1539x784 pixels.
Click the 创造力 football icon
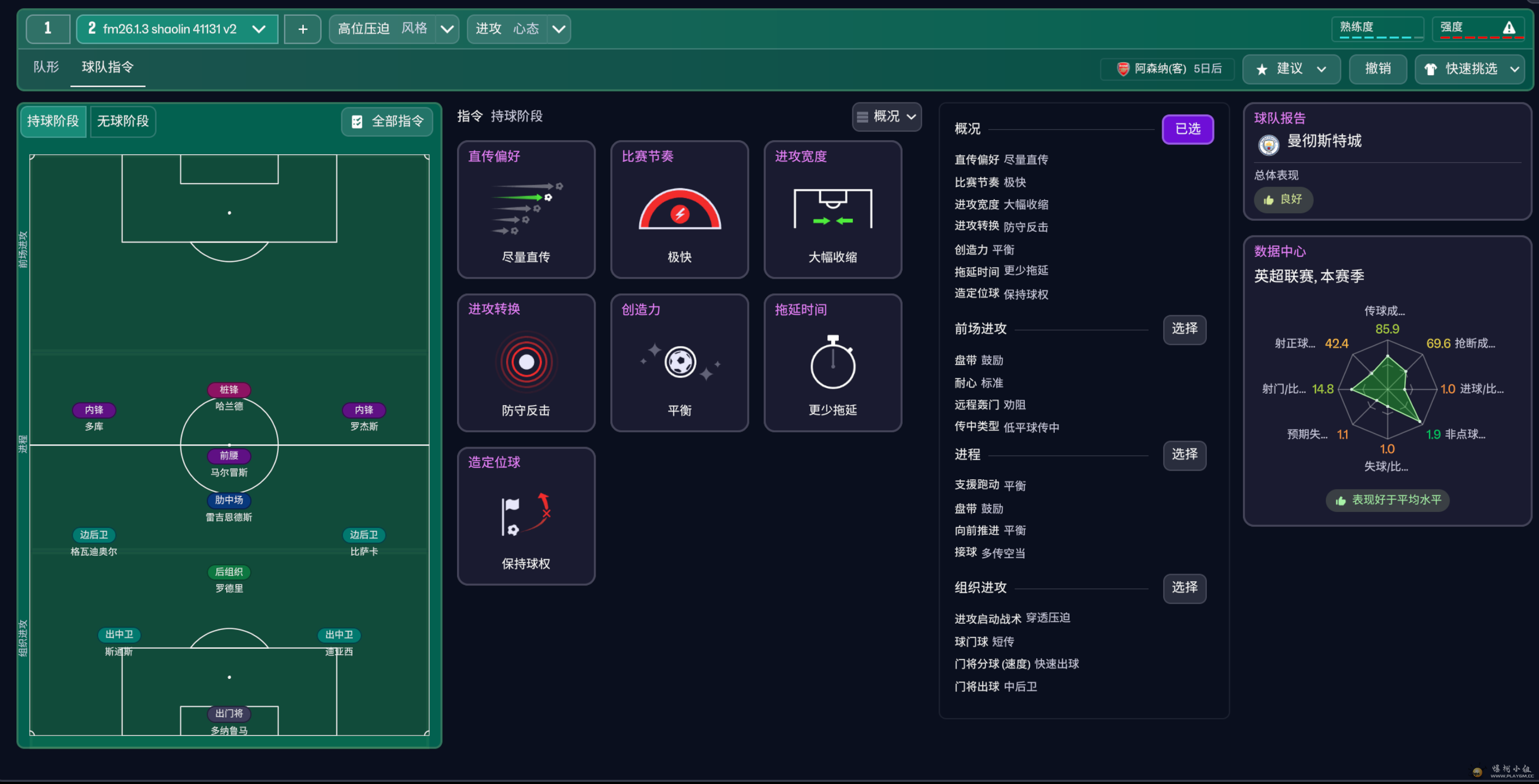(680, 362)
